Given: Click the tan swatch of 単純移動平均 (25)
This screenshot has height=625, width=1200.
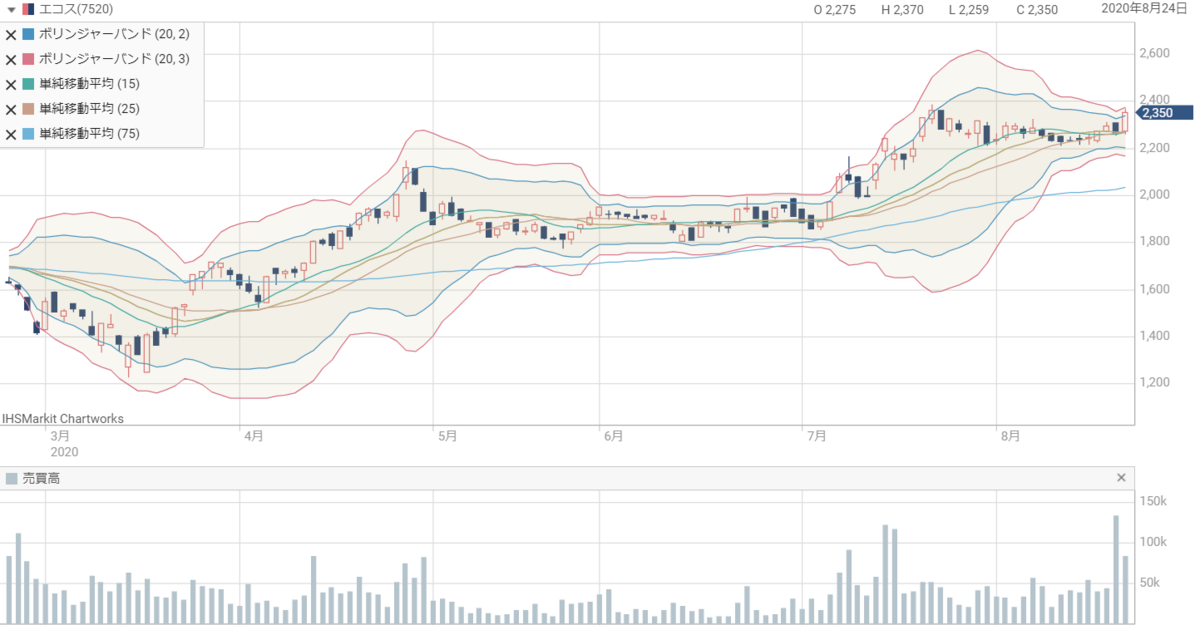Looking at the screenshot, I should pyautogui.click(x=29, y=109).
